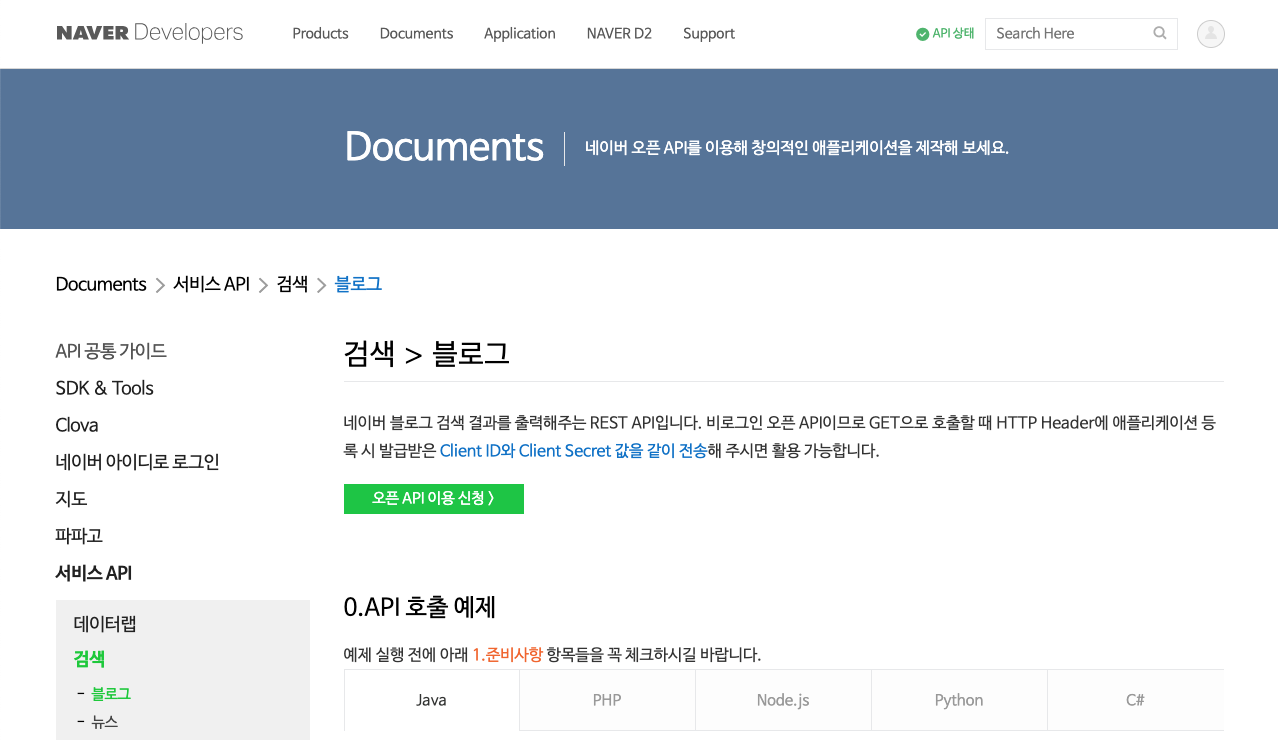Click the green API status check icon
This screenshot has height=740, width=1278.
click(922, 34)
